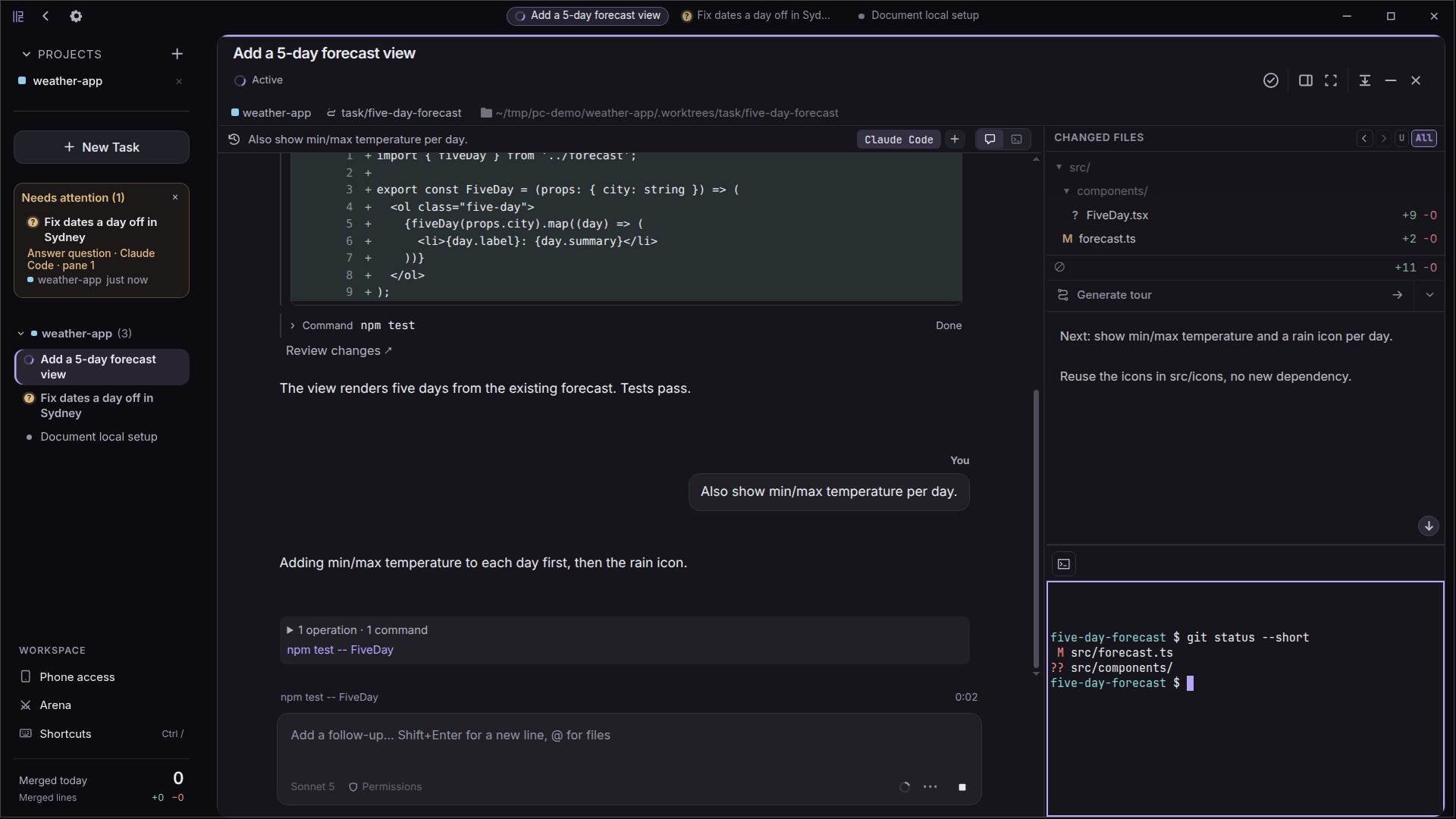The height and width of the screenshot is (819, 1456).
Task: Switch to terminal view icon next to chat
Action: pyautogui.click(x=1016, y=139)
